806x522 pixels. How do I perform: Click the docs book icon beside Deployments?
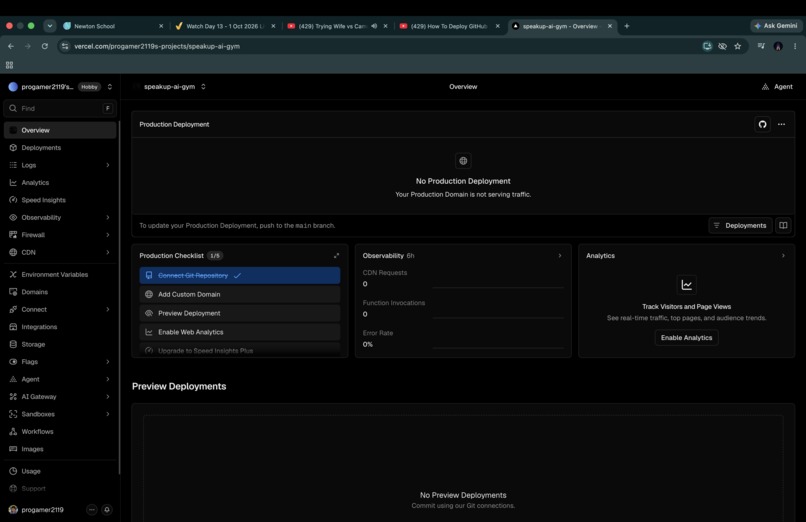(783, 225)
